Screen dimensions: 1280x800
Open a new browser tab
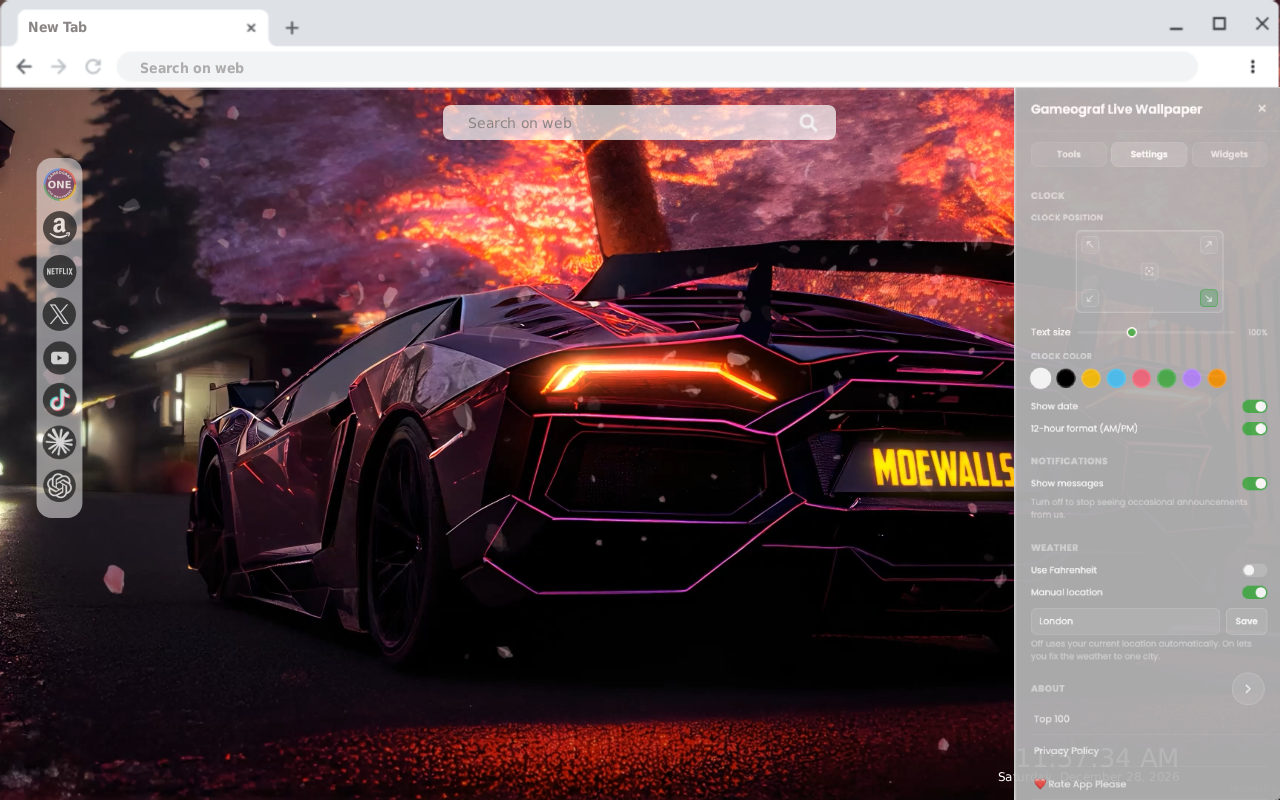click(292, 28)
